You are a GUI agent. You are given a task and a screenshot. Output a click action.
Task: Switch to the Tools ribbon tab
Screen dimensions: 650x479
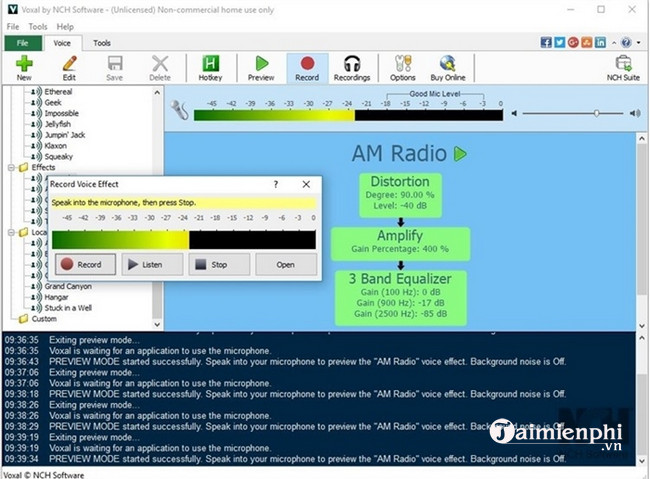pos(102,44)
